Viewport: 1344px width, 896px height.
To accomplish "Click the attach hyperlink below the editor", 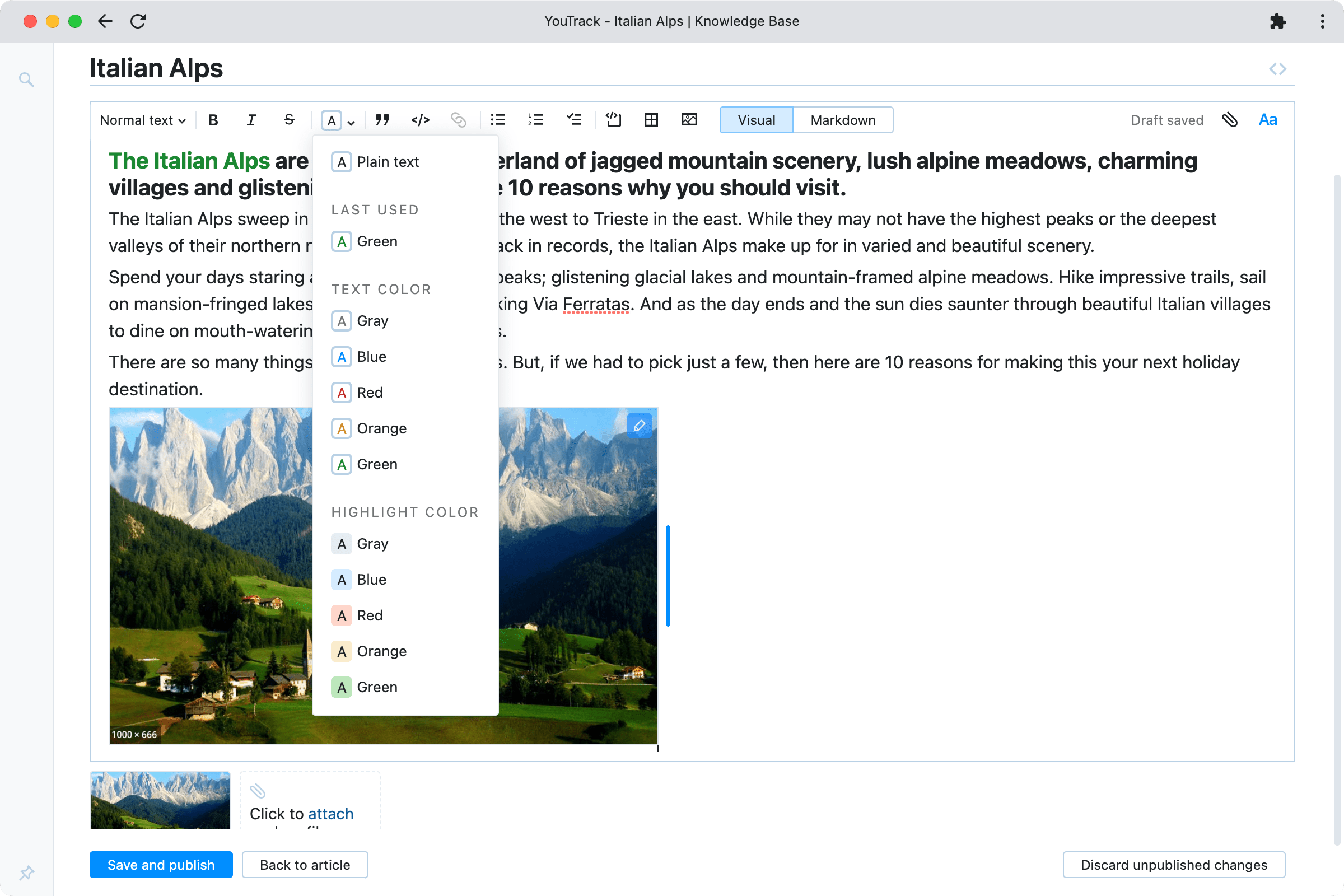I will click(x=330, y=814).
